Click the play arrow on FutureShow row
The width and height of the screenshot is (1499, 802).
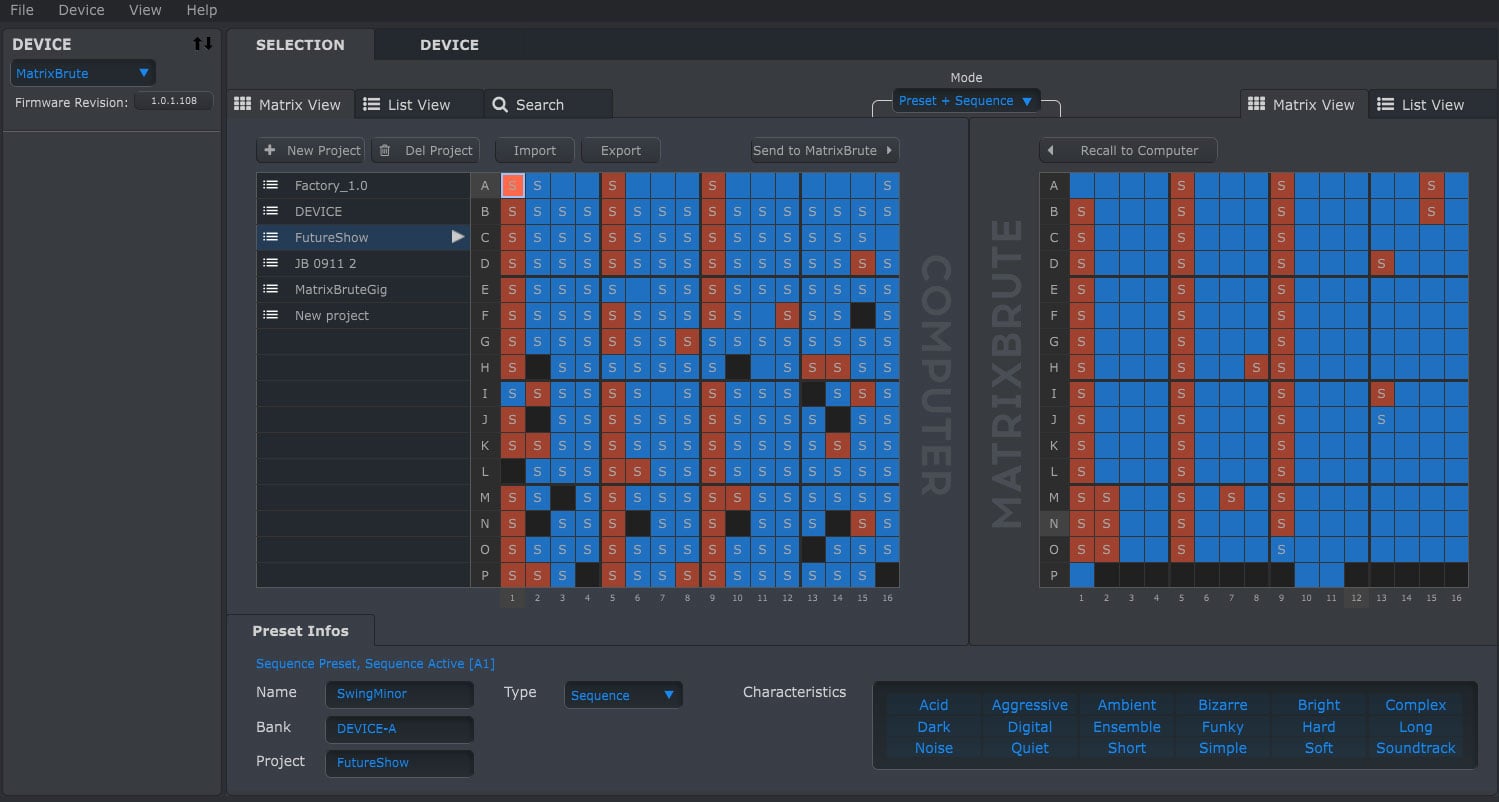(x=458, y=237)
